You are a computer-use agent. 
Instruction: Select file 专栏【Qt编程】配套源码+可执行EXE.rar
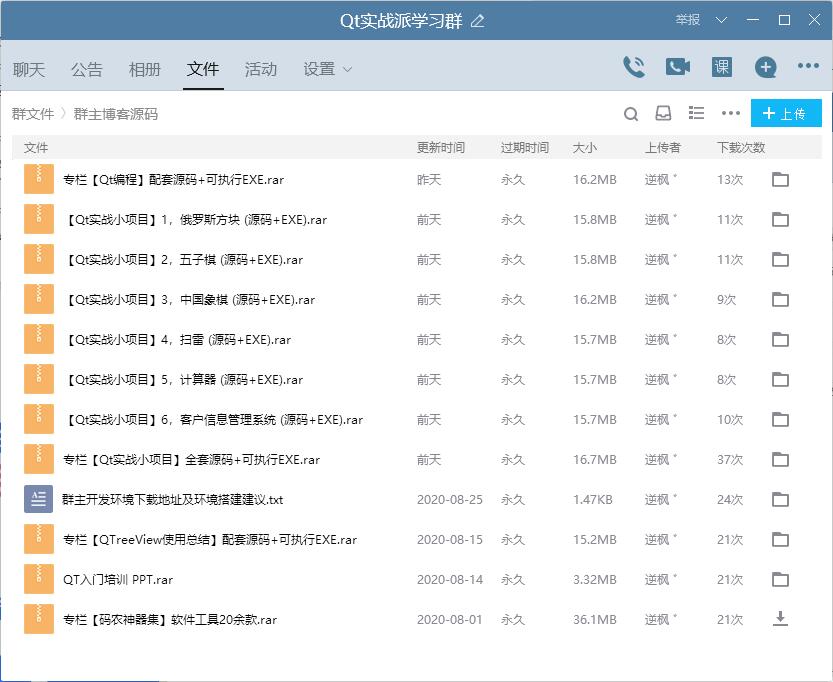[173, 180]
